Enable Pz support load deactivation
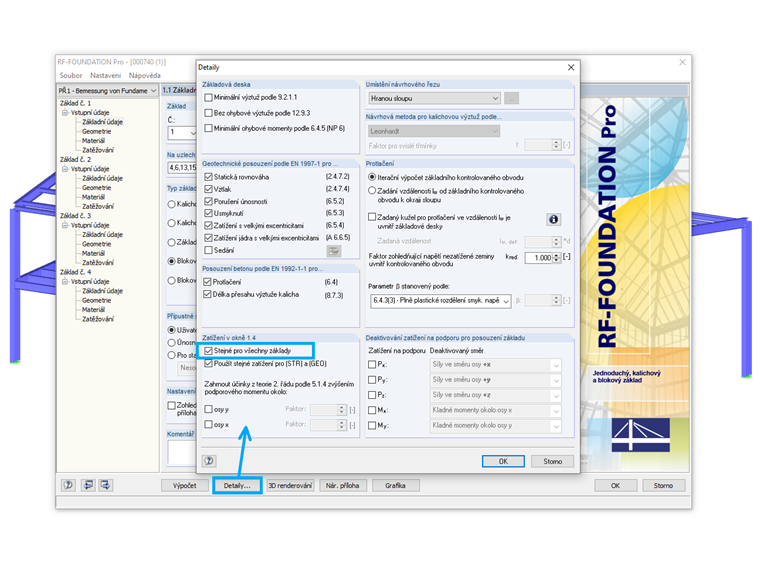 [x=372, y=395]
